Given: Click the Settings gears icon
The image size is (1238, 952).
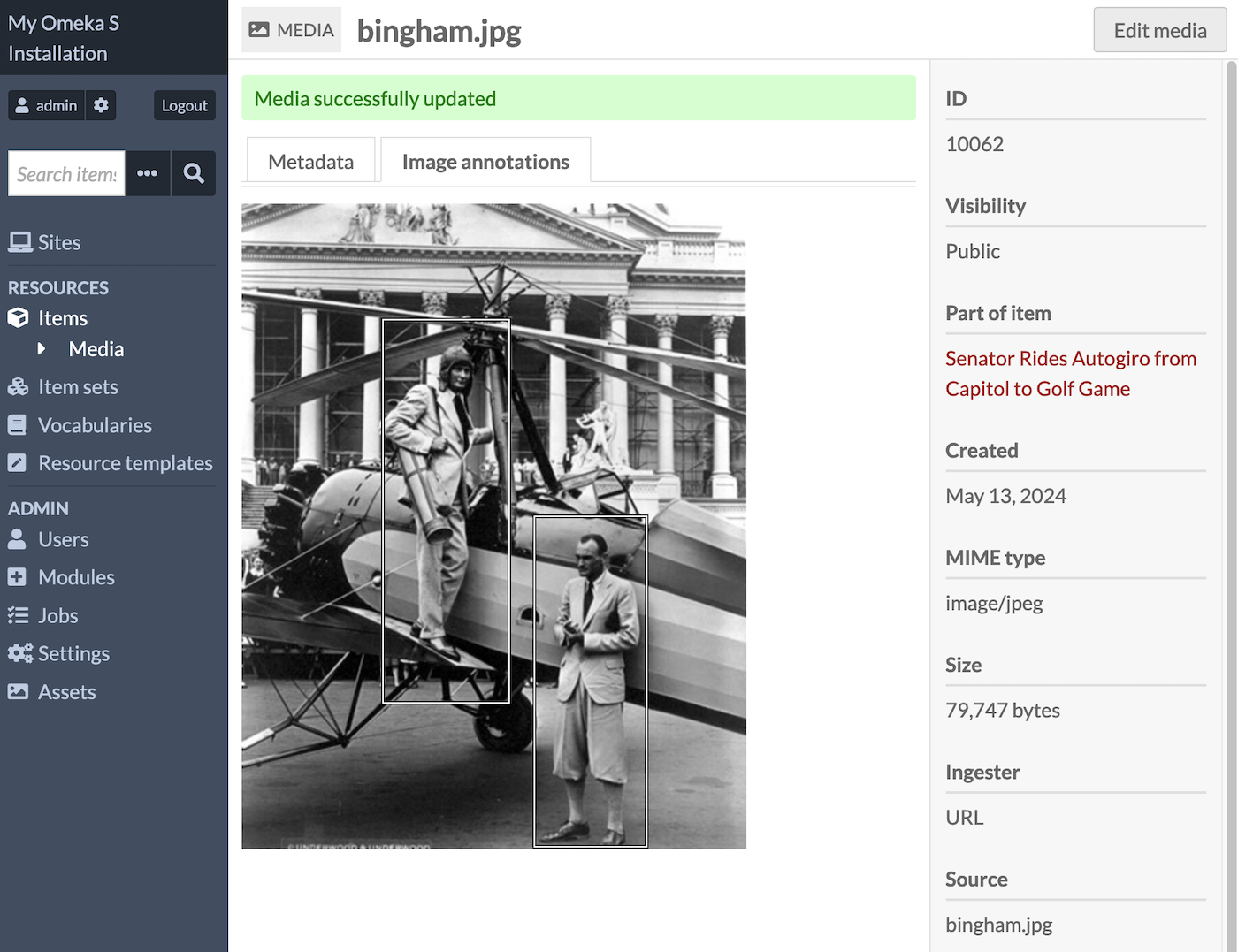Looking at the screenshot, I should pos(20,653).
